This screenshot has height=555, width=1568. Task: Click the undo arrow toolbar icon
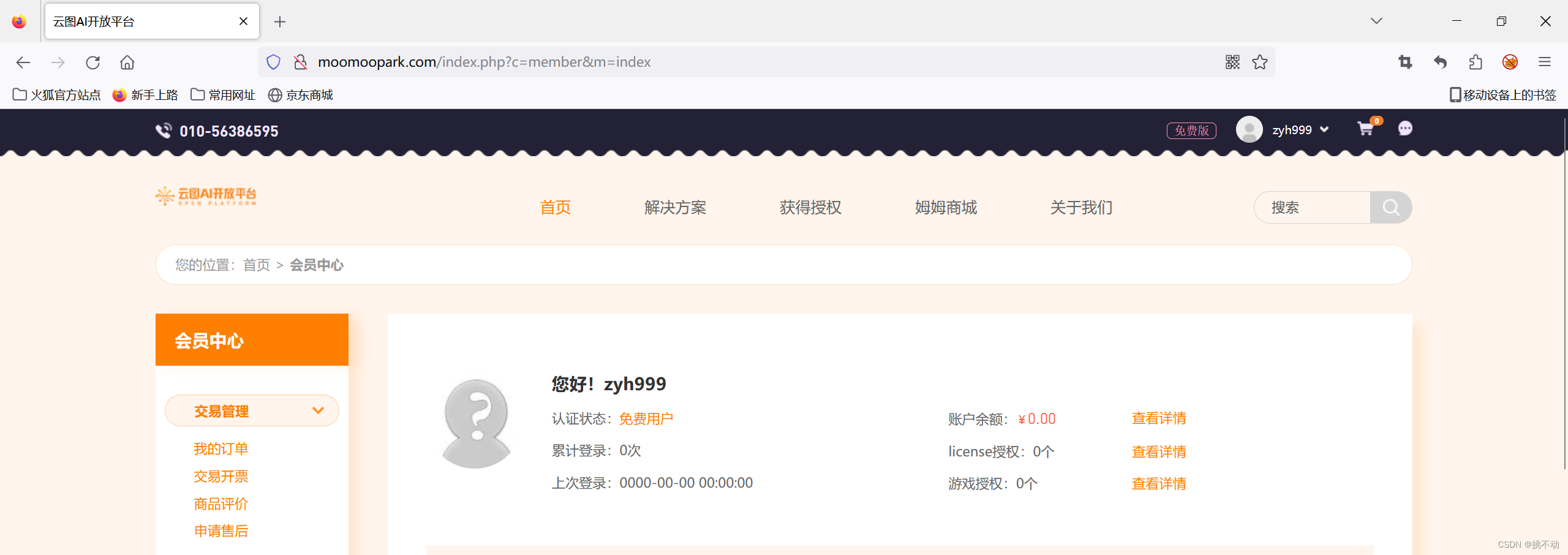pos(1441,62)
